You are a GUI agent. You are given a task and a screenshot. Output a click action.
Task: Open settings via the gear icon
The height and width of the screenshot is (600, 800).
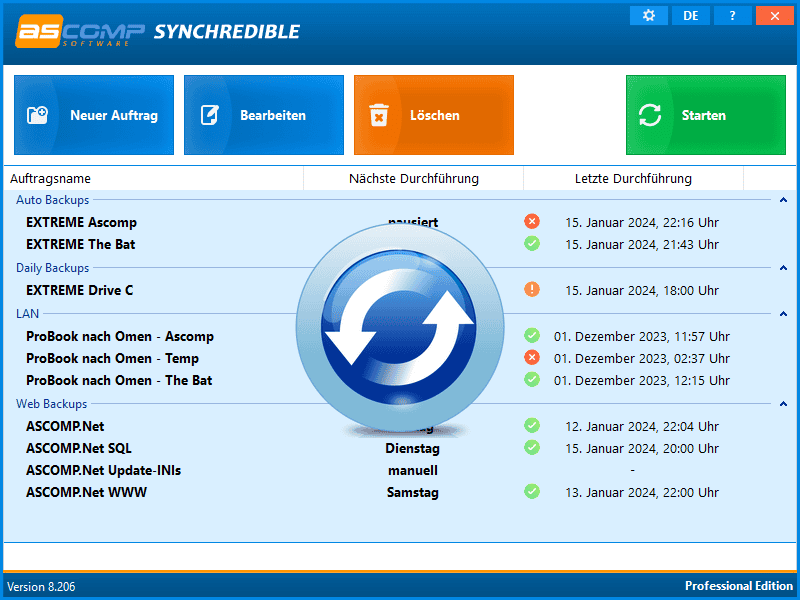coord(648,15)
